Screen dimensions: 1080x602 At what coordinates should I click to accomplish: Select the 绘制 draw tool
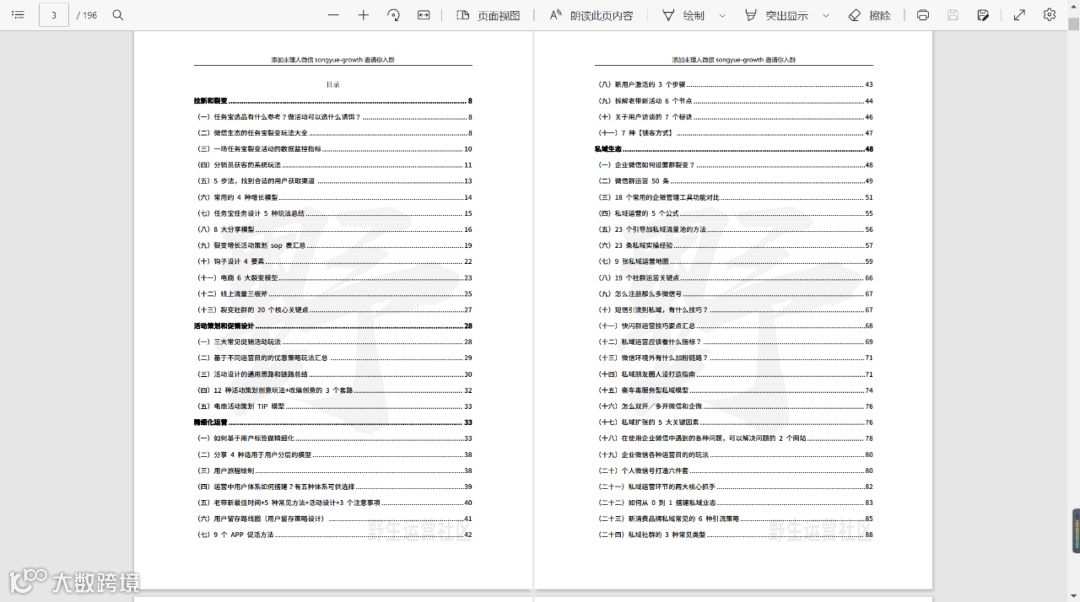coord(683,15)
